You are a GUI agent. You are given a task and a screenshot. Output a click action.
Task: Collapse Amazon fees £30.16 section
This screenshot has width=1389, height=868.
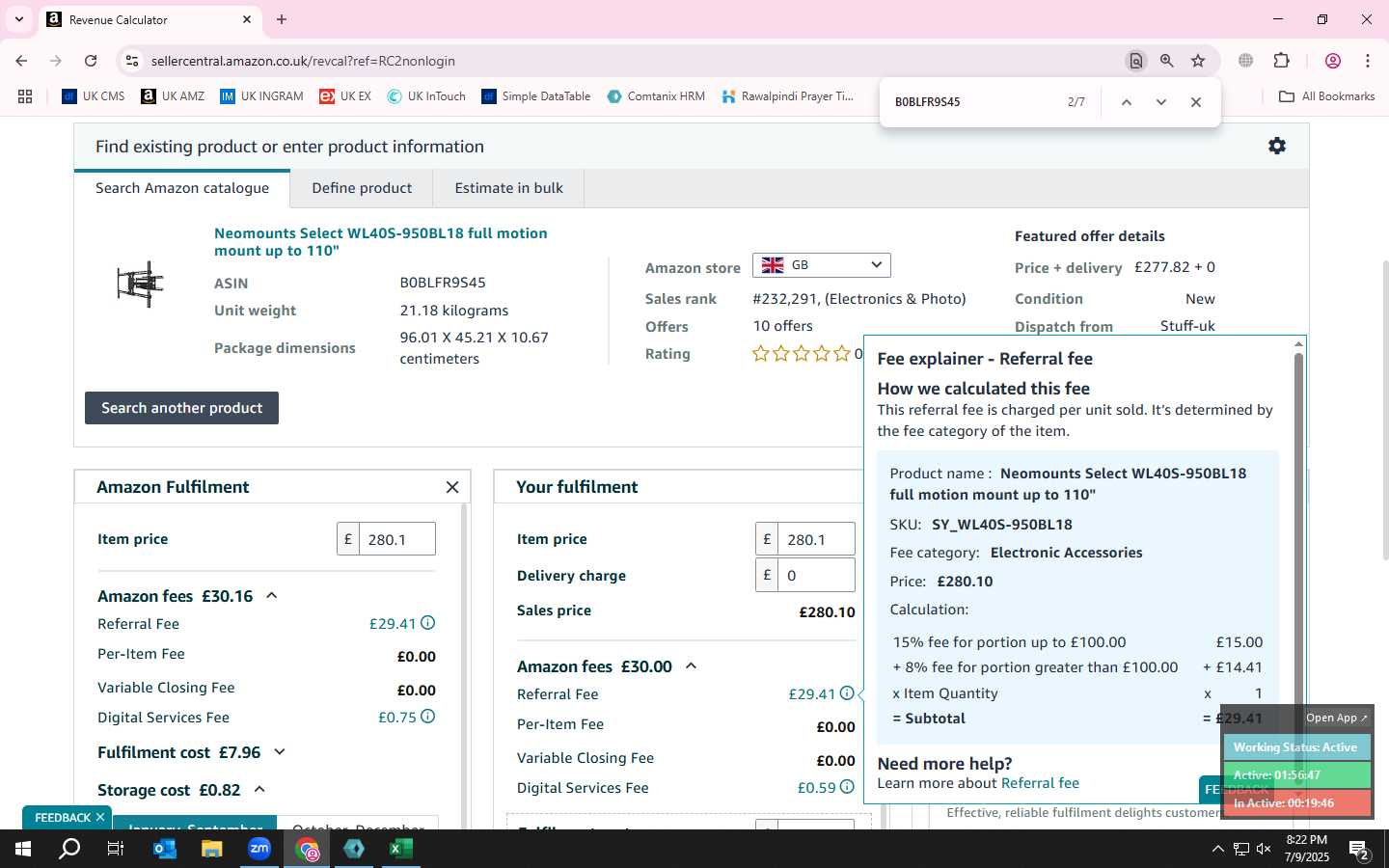272,596
